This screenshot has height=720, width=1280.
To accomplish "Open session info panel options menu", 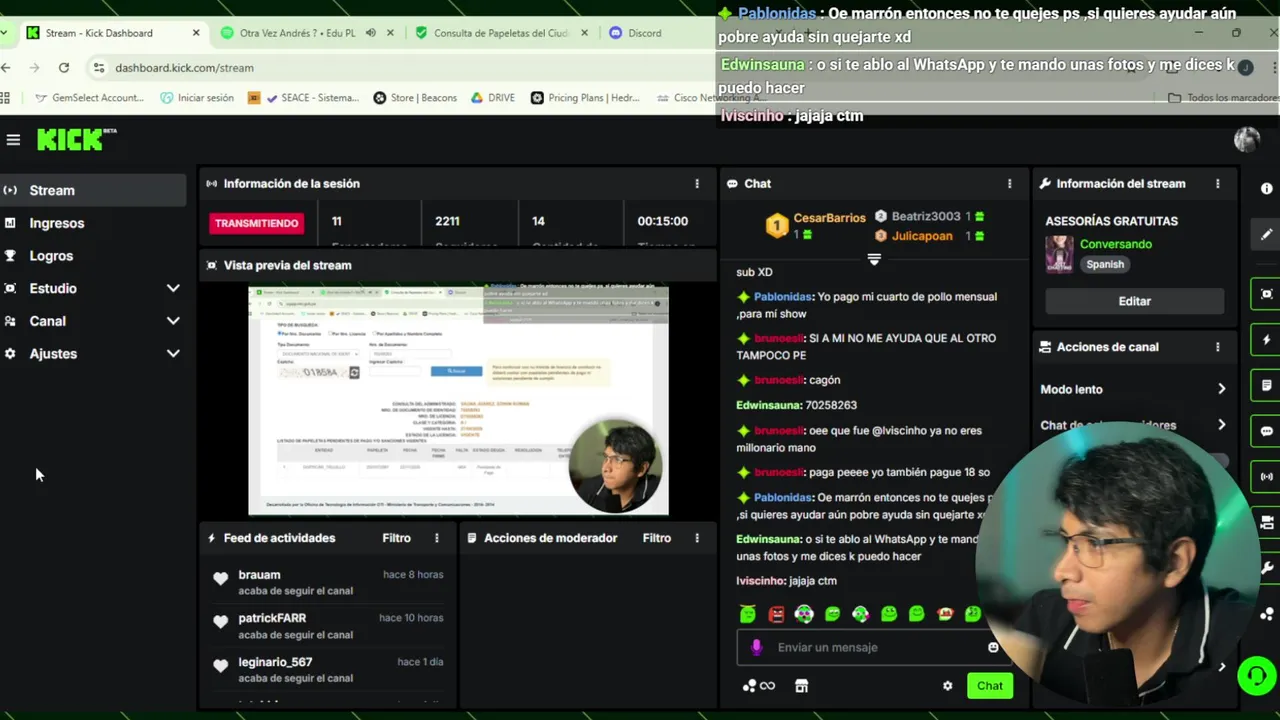I will 697,184.
